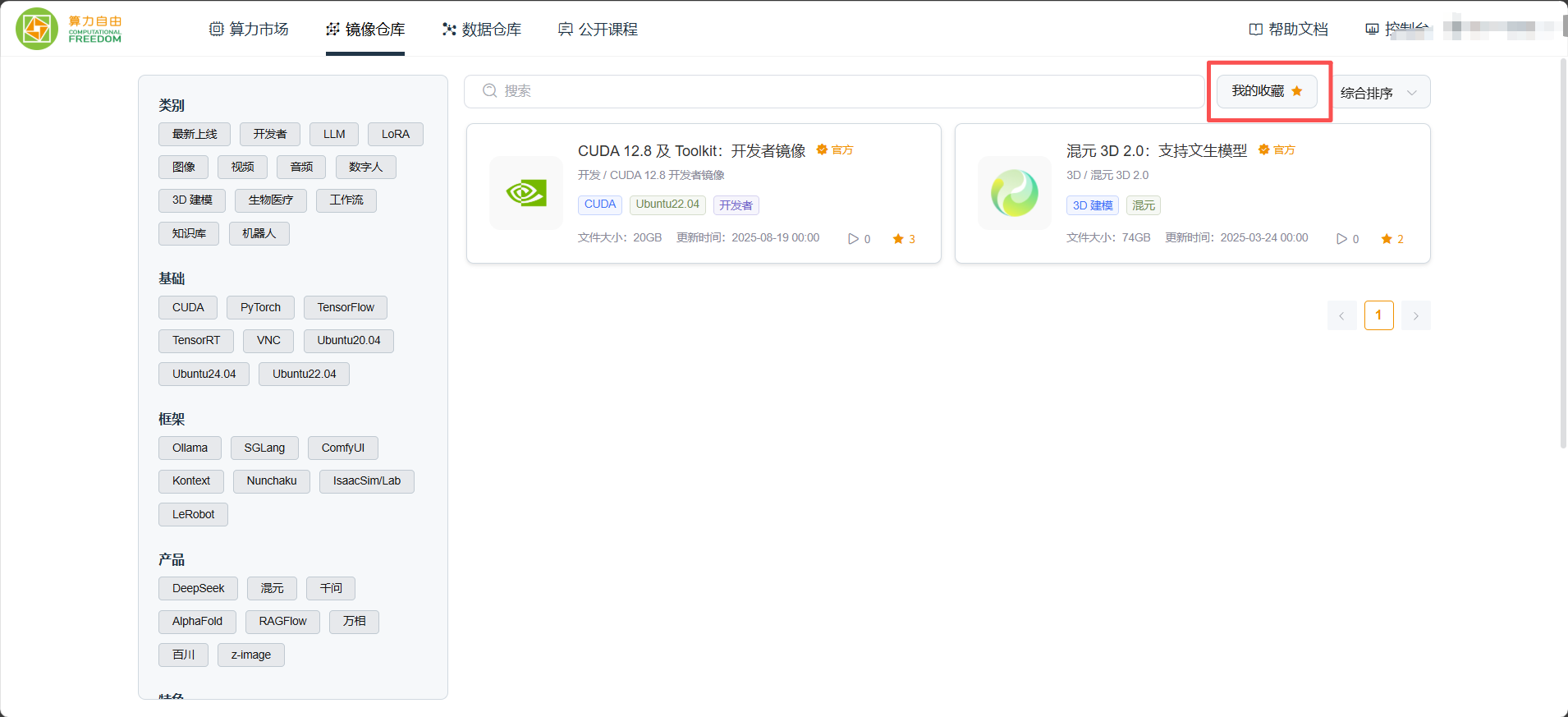This screenshot has height=717, width=1568.
Task: Expand the 综合排序 sort dropdown
Action: tap(1379, 93)
